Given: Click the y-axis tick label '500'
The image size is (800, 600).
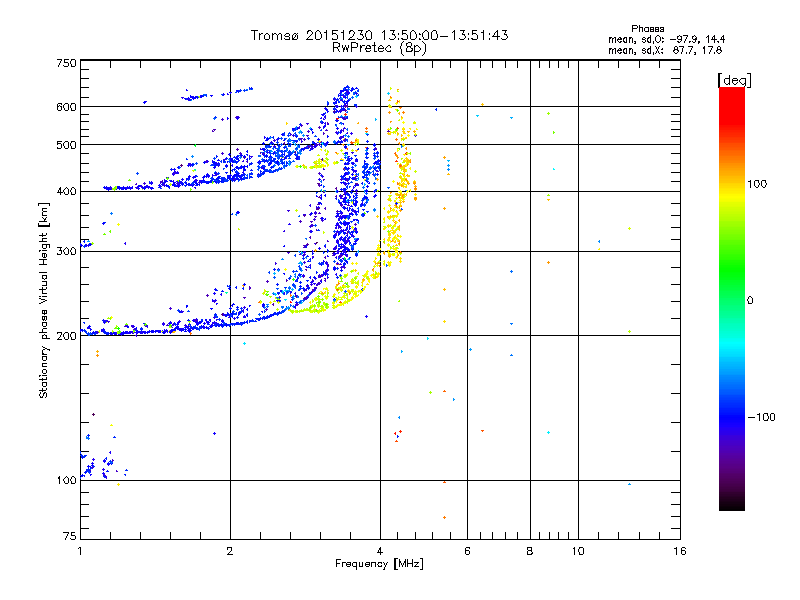Looking at the screenshot, I should tap(67, 145).
